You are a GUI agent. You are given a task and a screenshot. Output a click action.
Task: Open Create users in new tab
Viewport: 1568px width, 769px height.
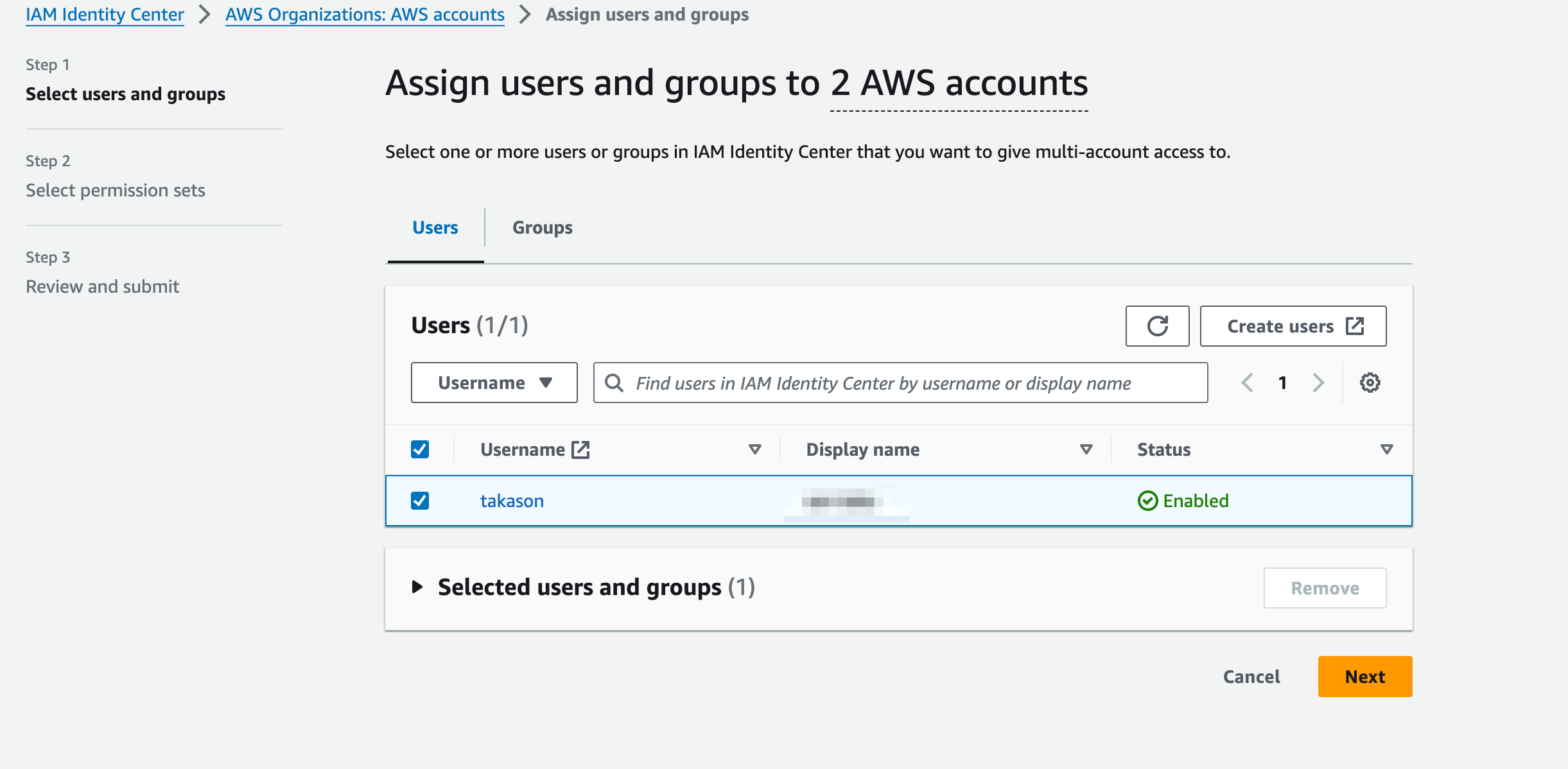tap(1293, 326)
